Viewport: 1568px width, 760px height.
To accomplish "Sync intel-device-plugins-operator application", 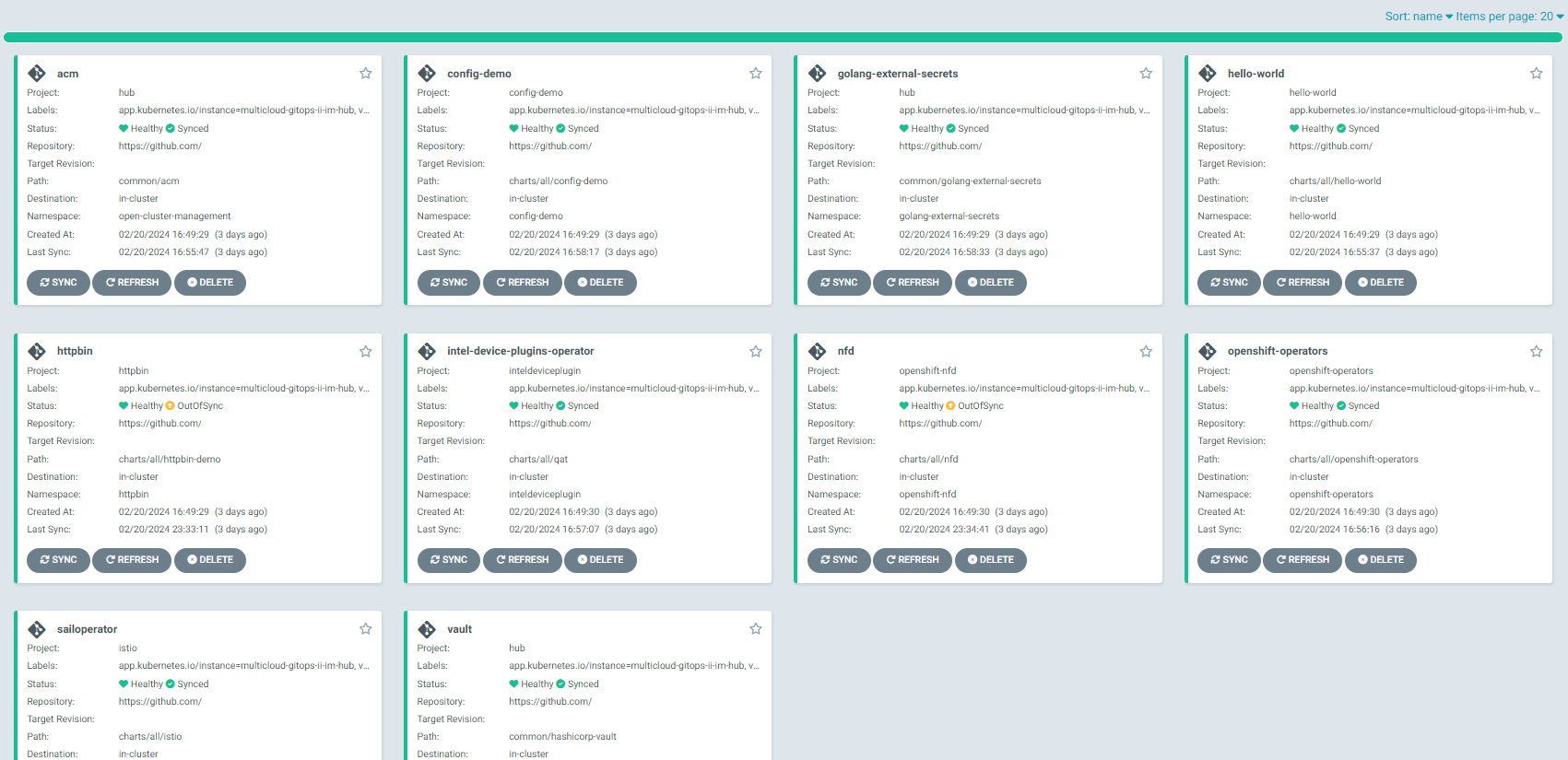I will click(x=449, y=560).
